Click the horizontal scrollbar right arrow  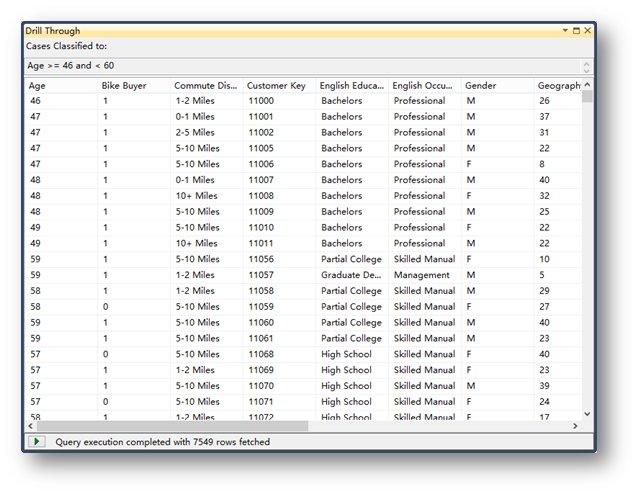(575, 426)
